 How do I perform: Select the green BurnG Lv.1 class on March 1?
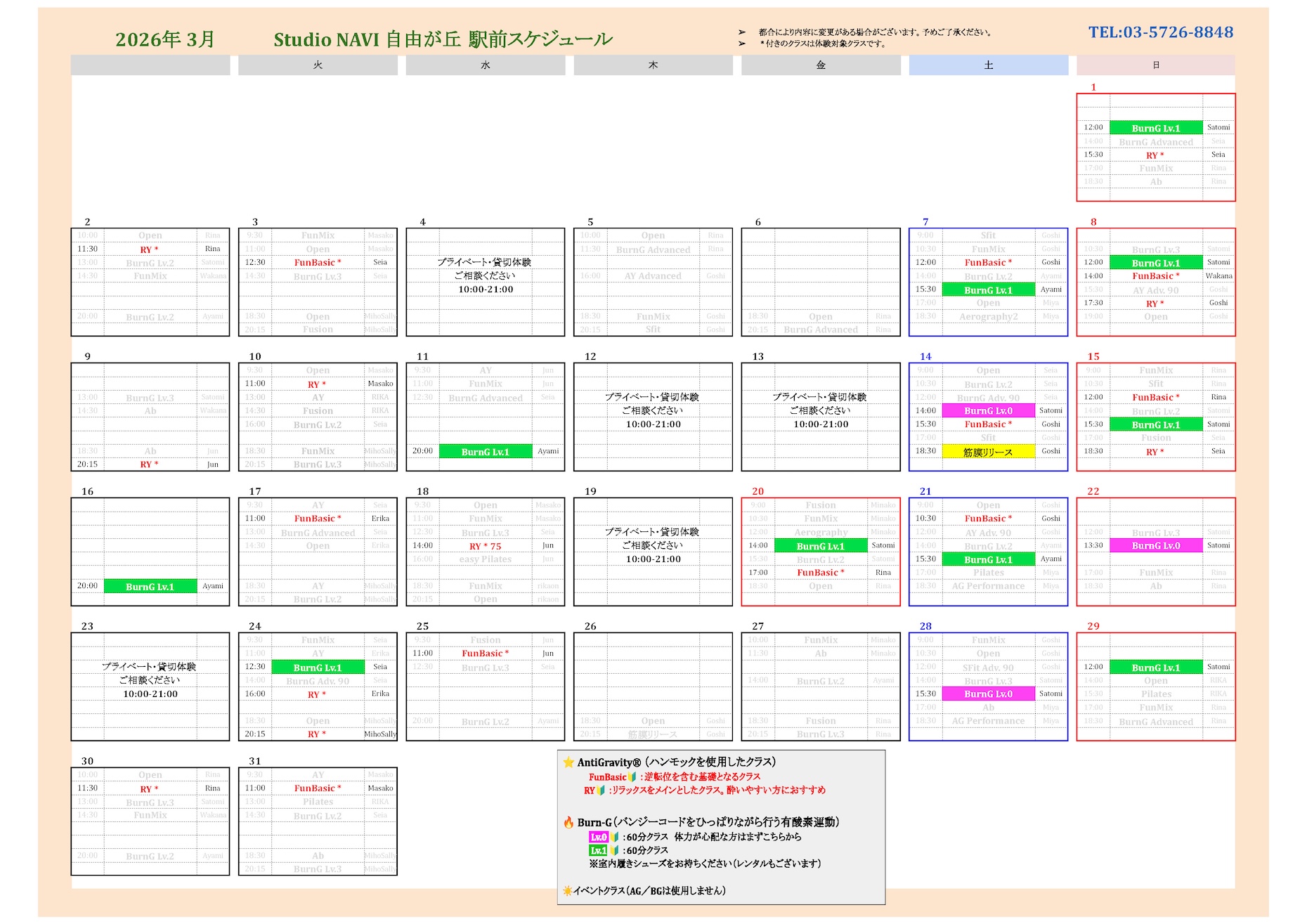[1156, 128]
